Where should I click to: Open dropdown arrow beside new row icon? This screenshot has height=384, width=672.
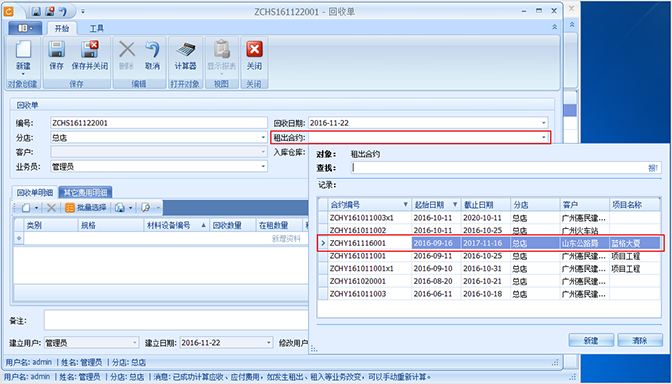pos(36,208)
